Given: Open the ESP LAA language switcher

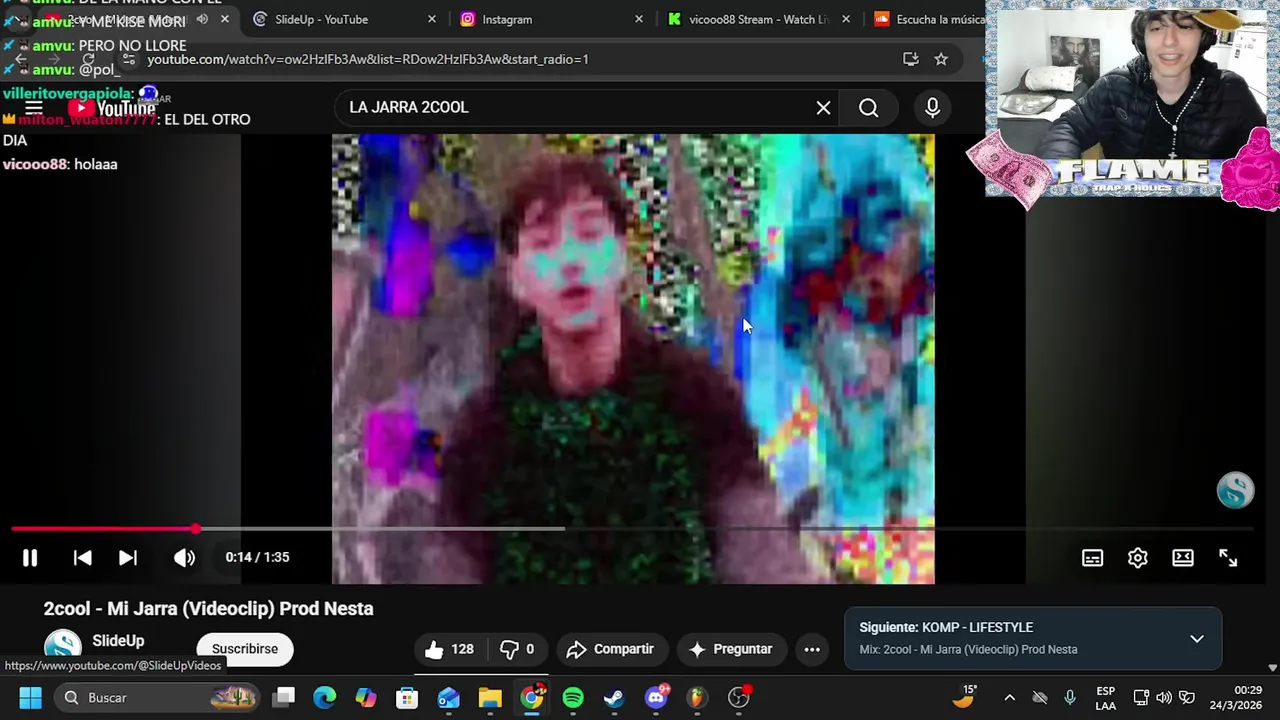Looking at the screenshot, I should tap(1105, 698).
